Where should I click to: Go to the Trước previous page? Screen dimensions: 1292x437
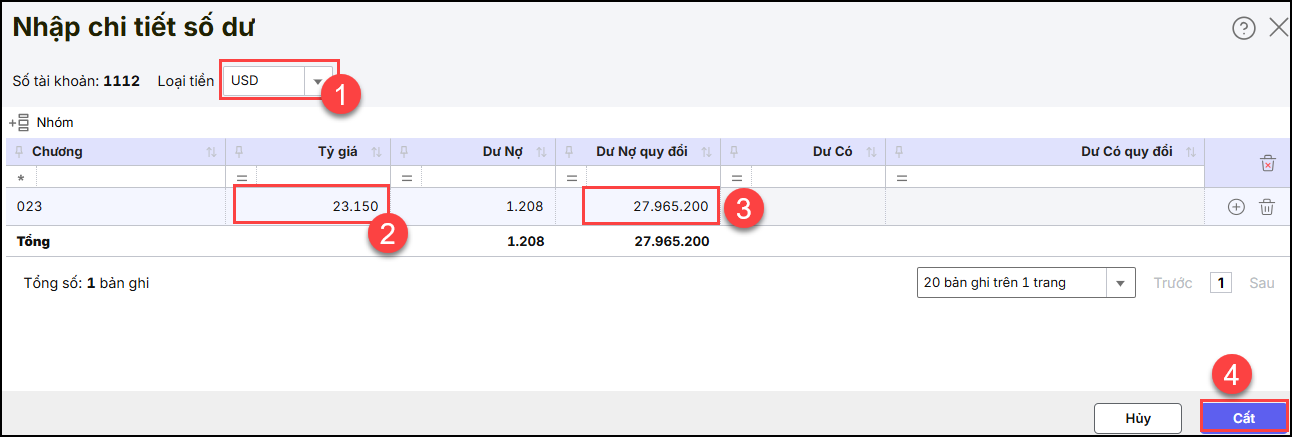[x=1173, y=283]
